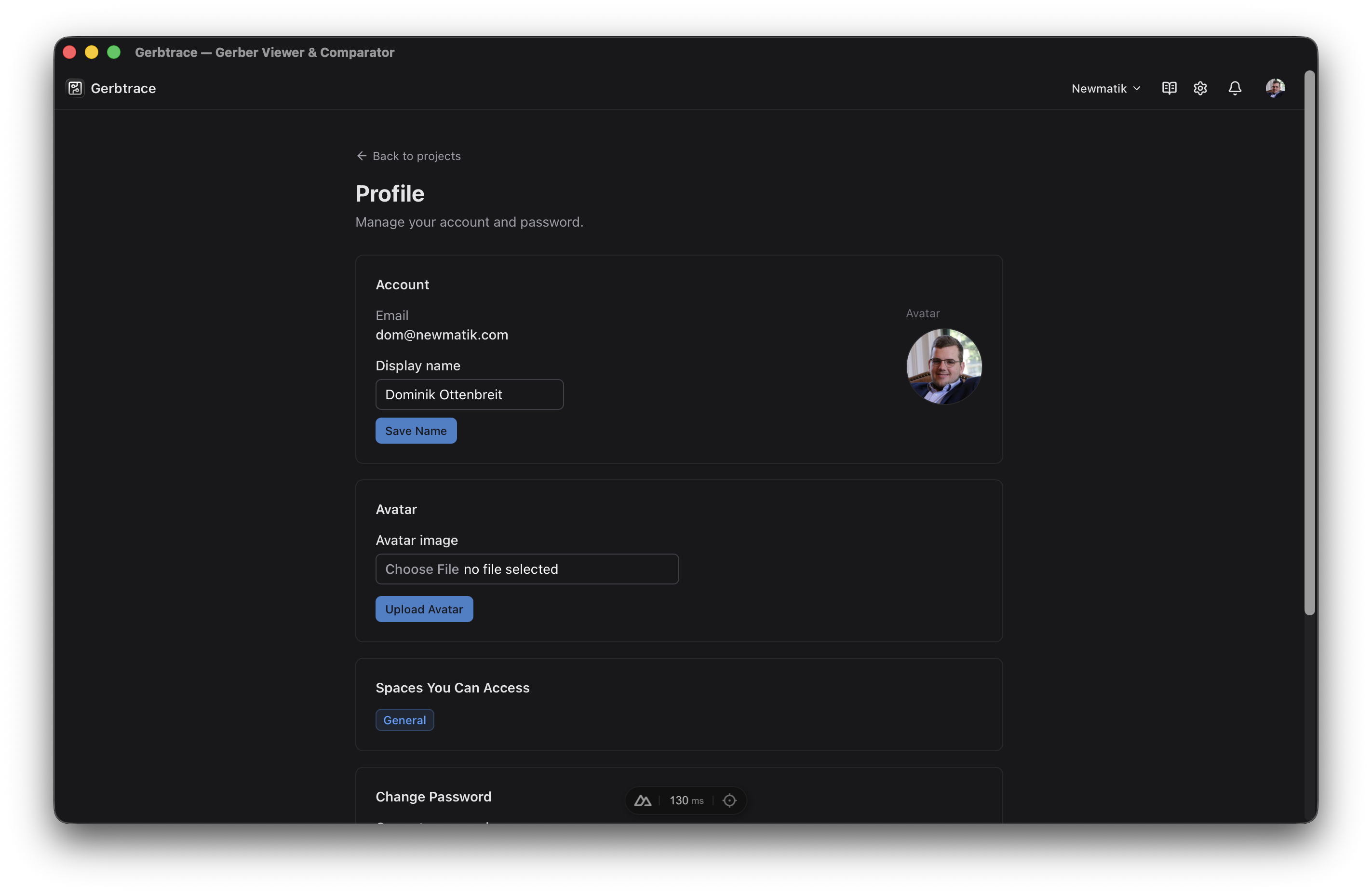Click the 'no file selected' text
Image resolution: width=1372 pixels, height=895 pixels.
tap(511, 569)
